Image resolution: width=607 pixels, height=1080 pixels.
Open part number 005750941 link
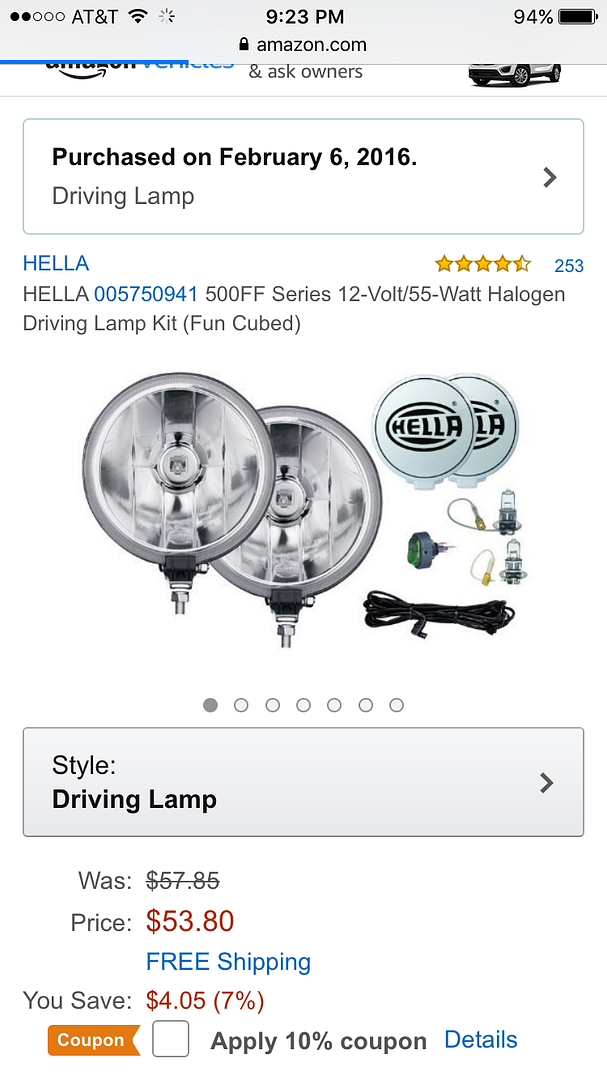[x=146, y=294]
